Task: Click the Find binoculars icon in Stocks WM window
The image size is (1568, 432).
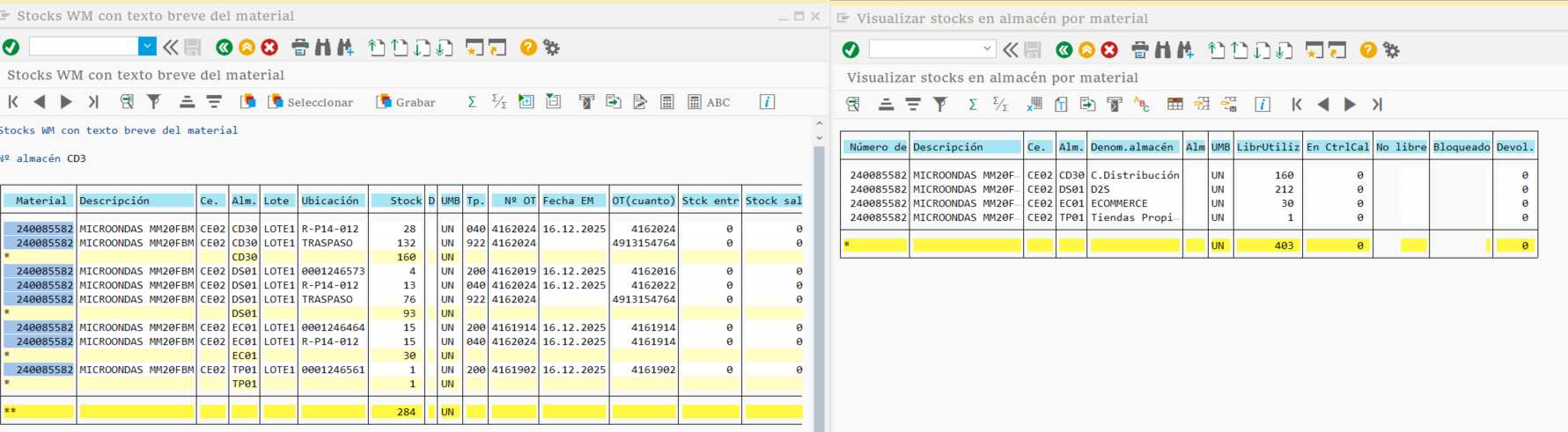Action: coord(323,48)
